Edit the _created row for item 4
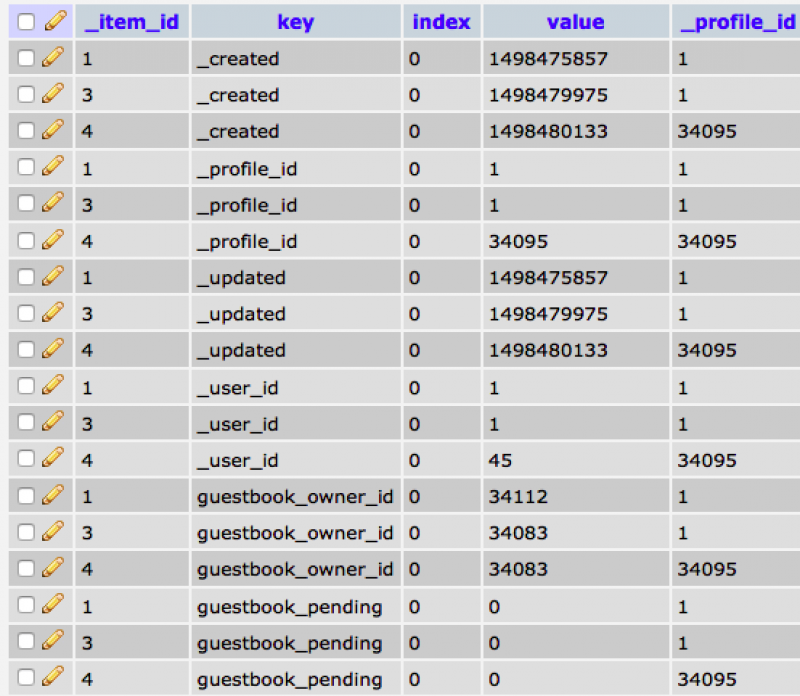The height and width of the screenshot is (696, 800). tap(53, 130)
